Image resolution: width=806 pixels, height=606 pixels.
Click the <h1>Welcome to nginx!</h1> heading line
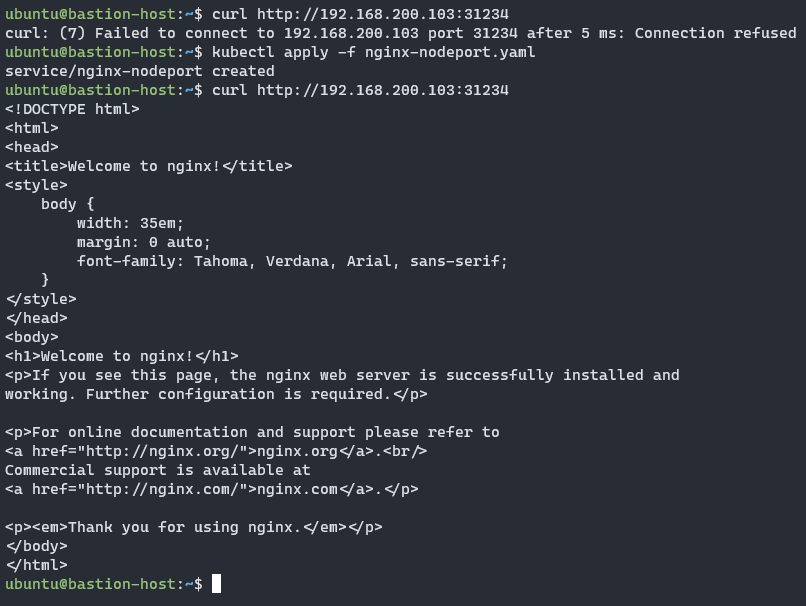point(122,356)
